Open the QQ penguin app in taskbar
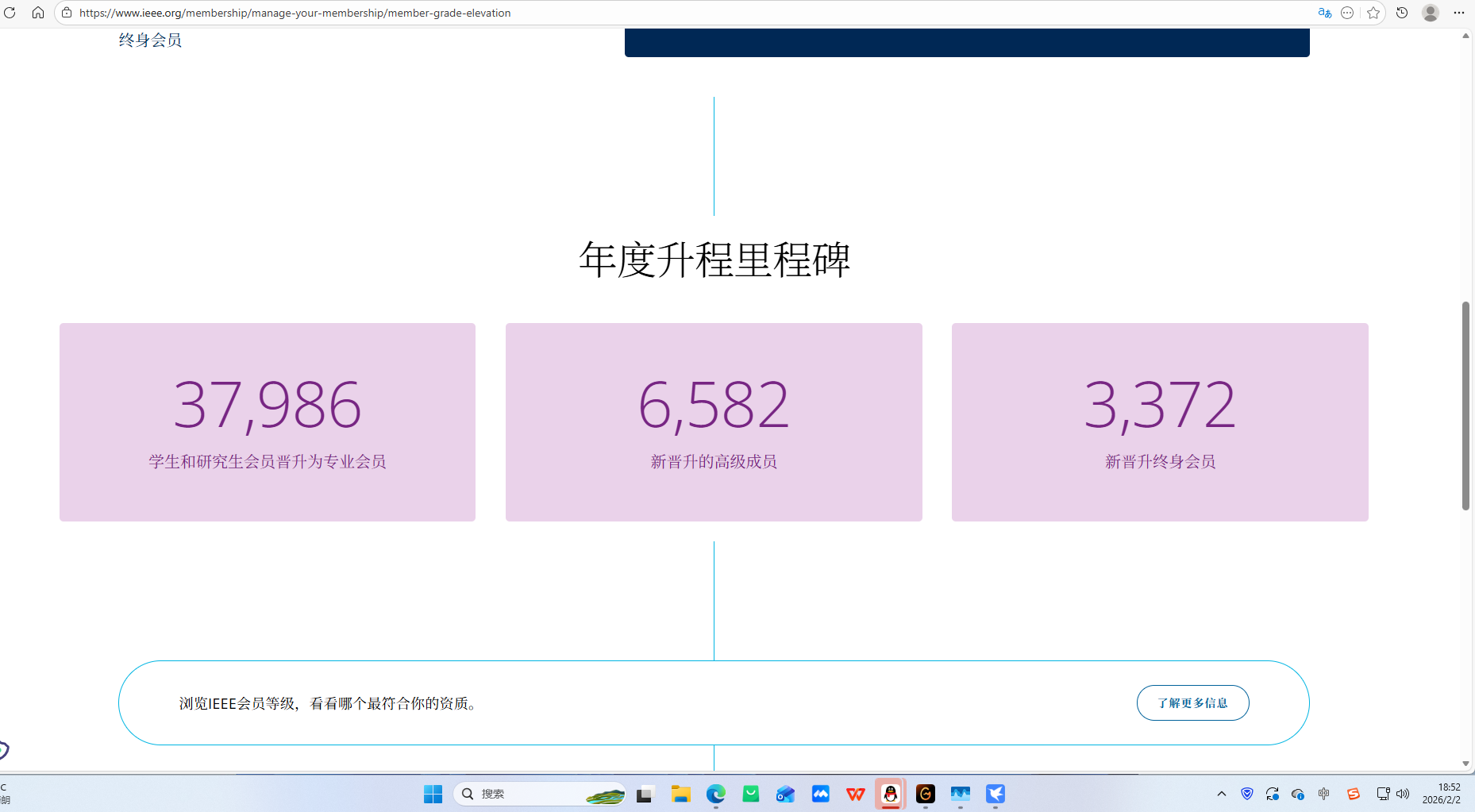The height and width of the screenshot is (812, 1475). pos(891,794)
